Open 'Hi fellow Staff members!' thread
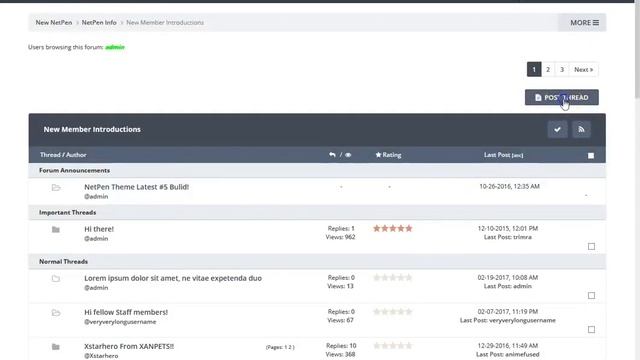Image resolution: width=640 pixels, height=360 pixels. click(x=126, y=312)
